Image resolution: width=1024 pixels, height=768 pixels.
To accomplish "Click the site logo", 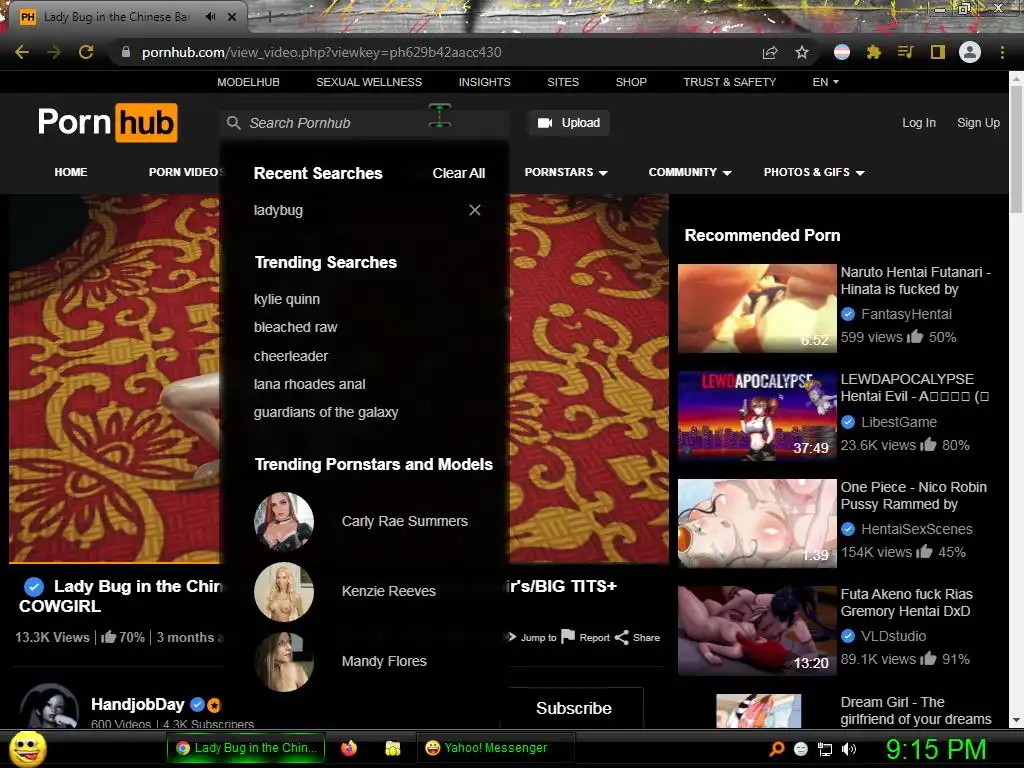I will click(108, 123).
